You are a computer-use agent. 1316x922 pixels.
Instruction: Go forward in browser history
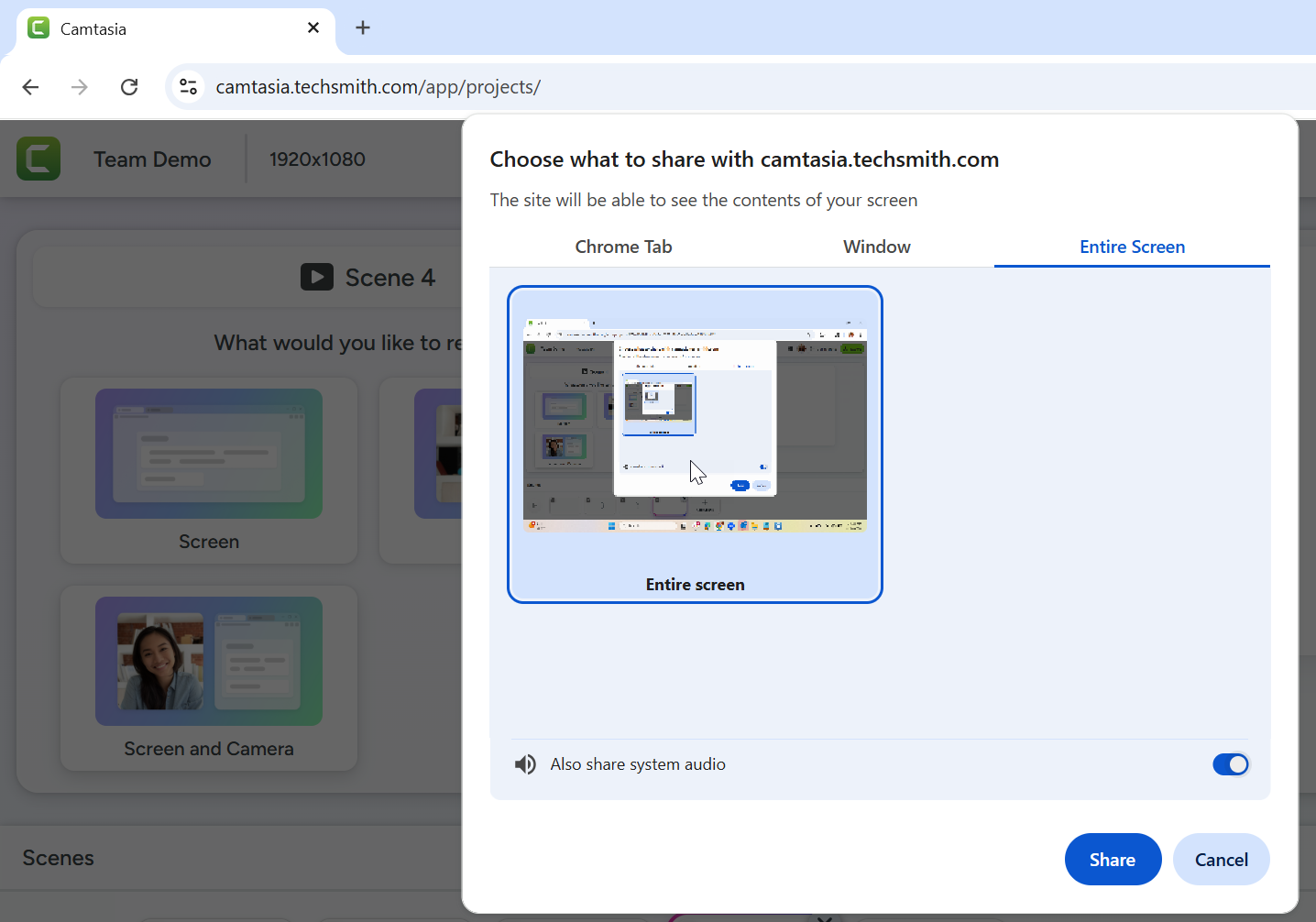(80, 87)
